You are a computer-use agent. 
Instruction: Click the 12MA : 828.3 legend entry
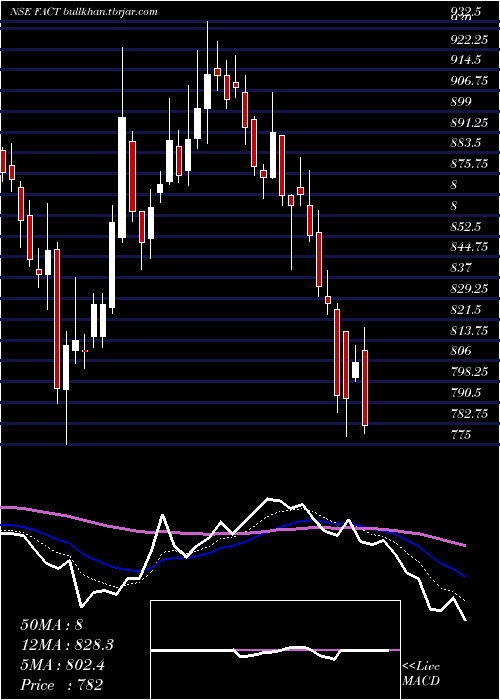coord(67,645)
